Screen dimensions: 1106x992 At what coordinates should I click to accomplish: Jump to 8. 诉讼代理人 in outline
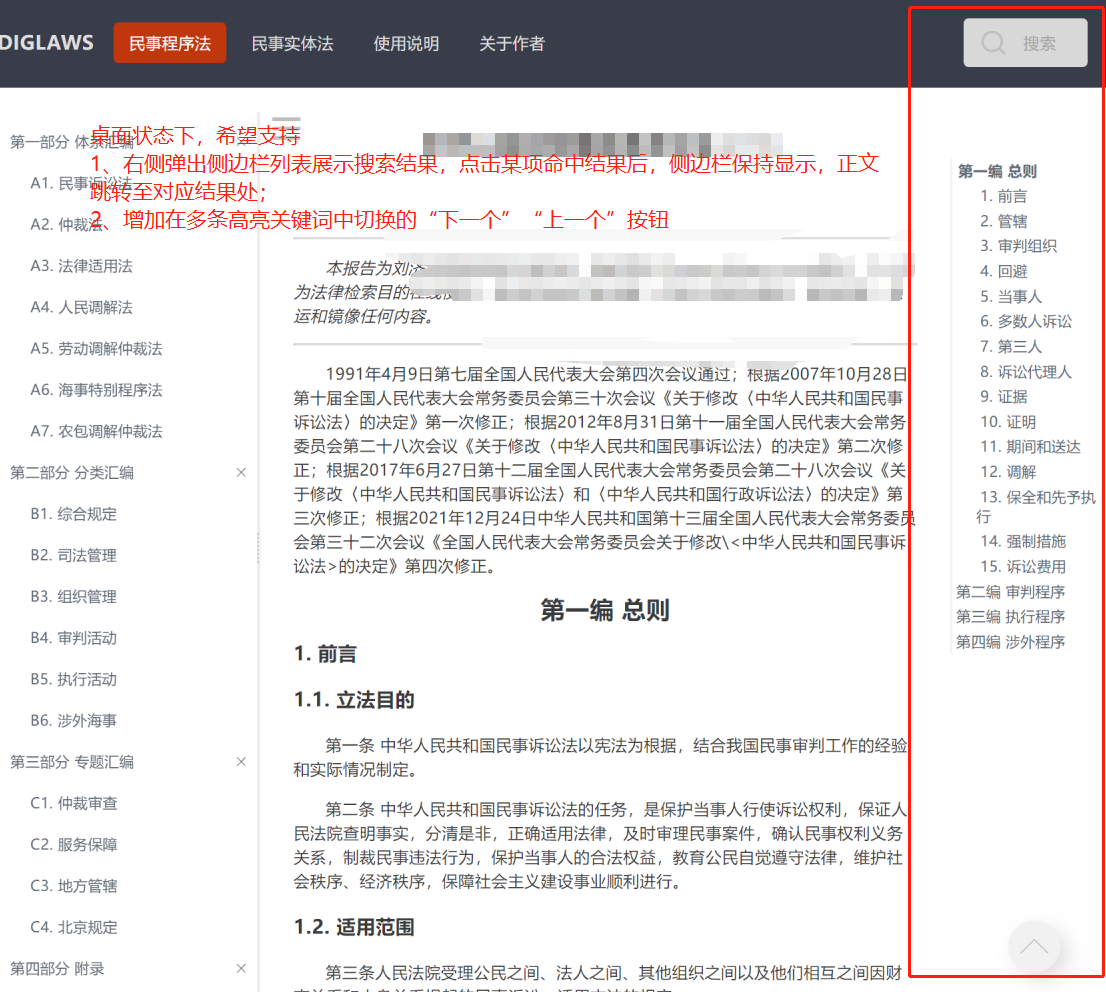[1026, 372]
